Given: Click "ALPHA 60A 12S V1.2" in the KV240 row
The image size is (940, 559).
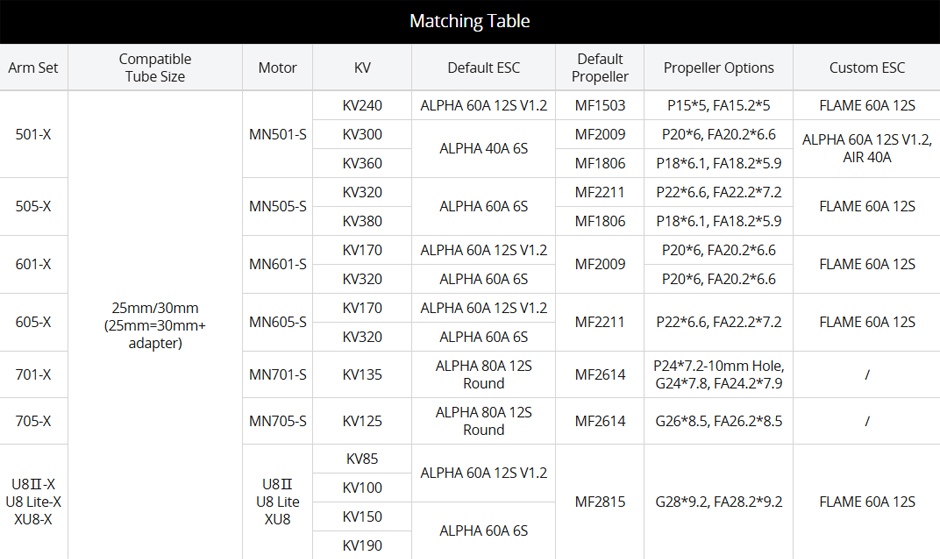Looking at the screenshot, I should (x=483, y=106).
